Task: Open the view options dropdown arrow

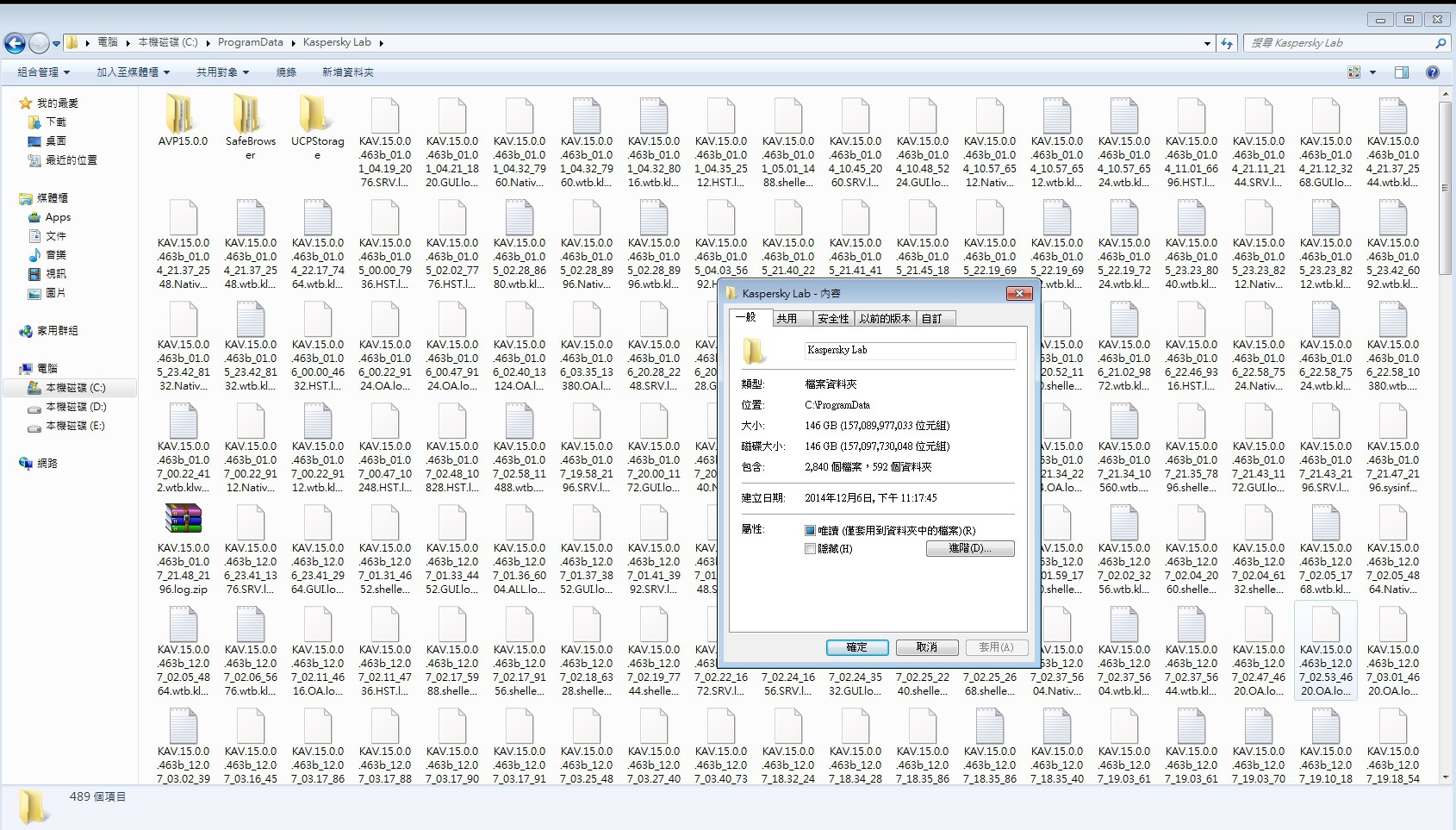Action: pos(1373,72)
